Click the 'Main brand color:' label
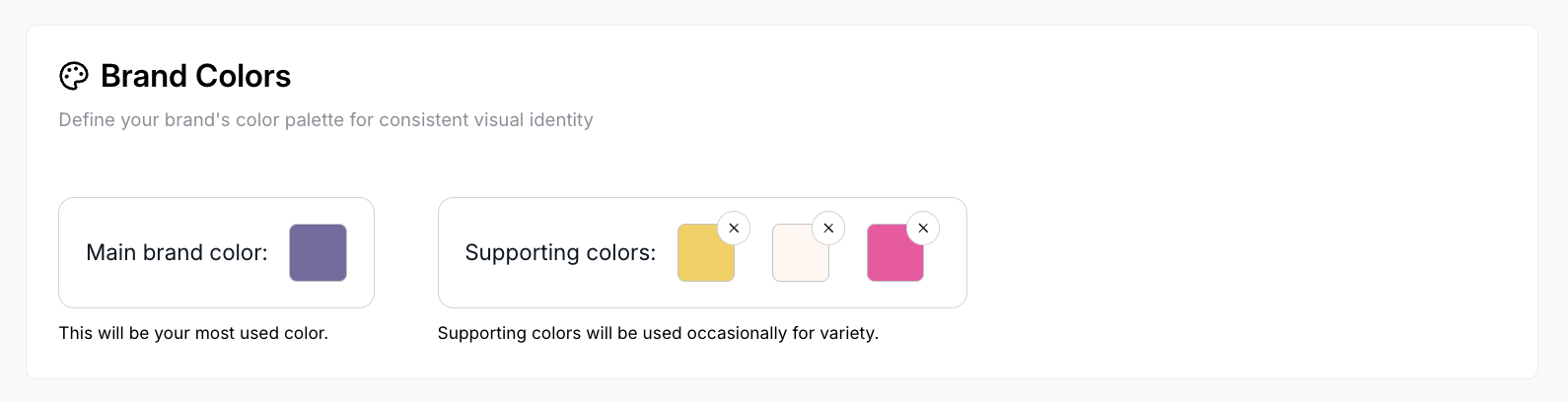Image resolution: width=1568 pixels, height=402 pixels. (x=177, y=253)
